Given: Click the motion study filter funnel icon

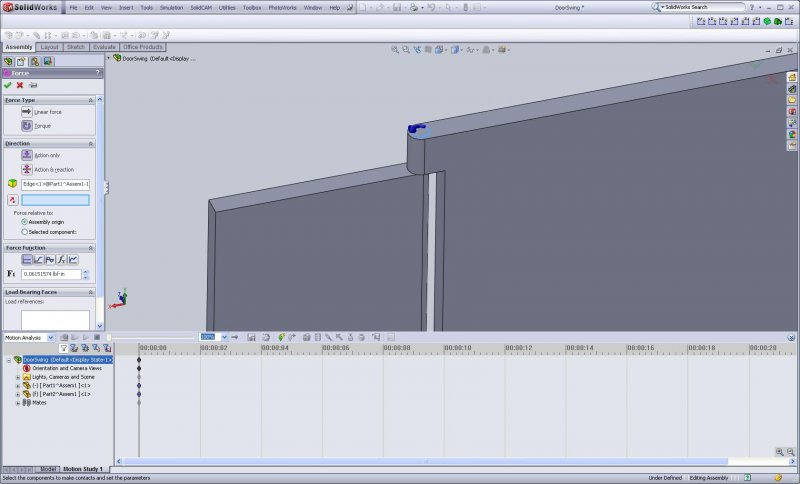Looking at the screenshot, I should click(x=63, y=348).
